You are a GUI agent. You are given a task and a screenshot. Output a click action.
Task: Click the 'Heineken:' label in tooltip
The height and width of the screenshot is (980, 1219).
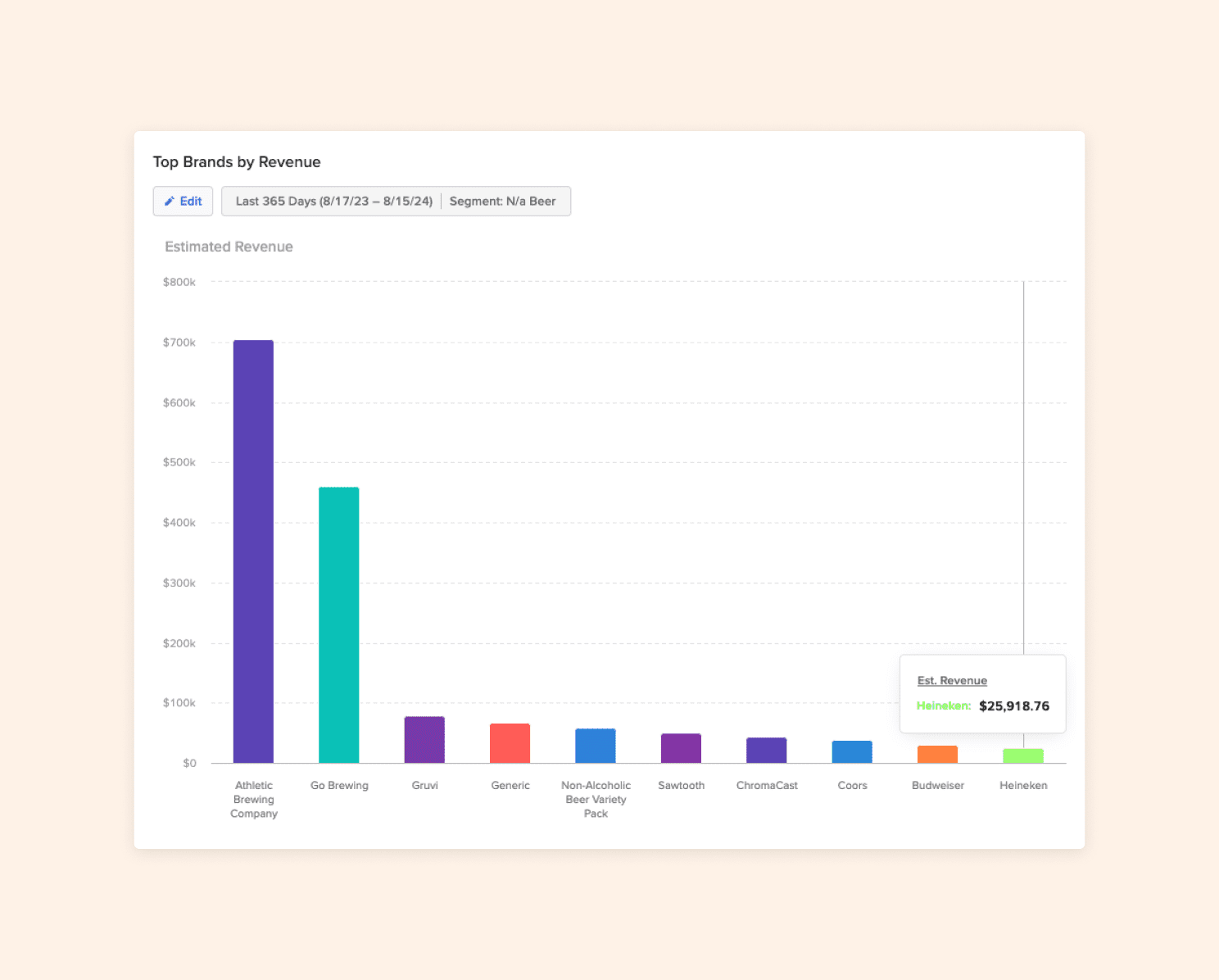(x=944, y=706)
